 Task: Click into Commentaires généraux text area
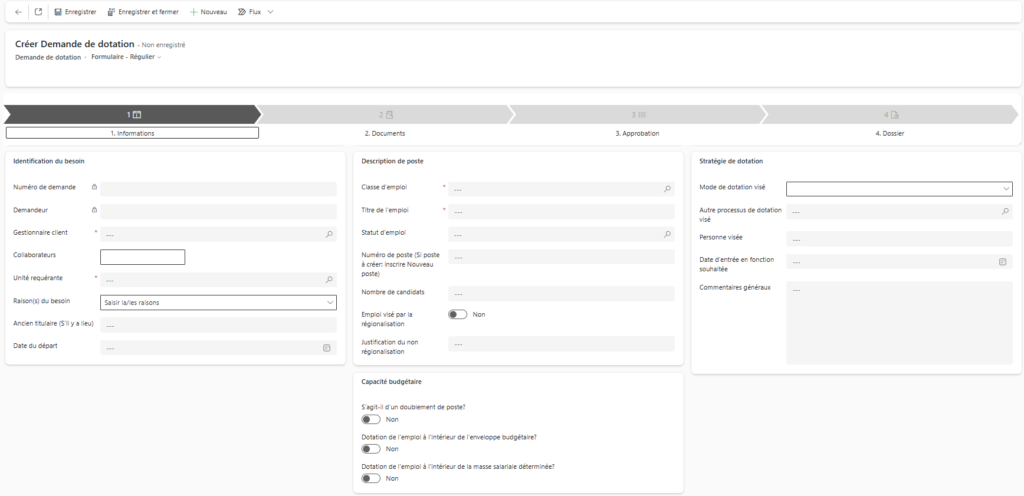coord(899,321)
